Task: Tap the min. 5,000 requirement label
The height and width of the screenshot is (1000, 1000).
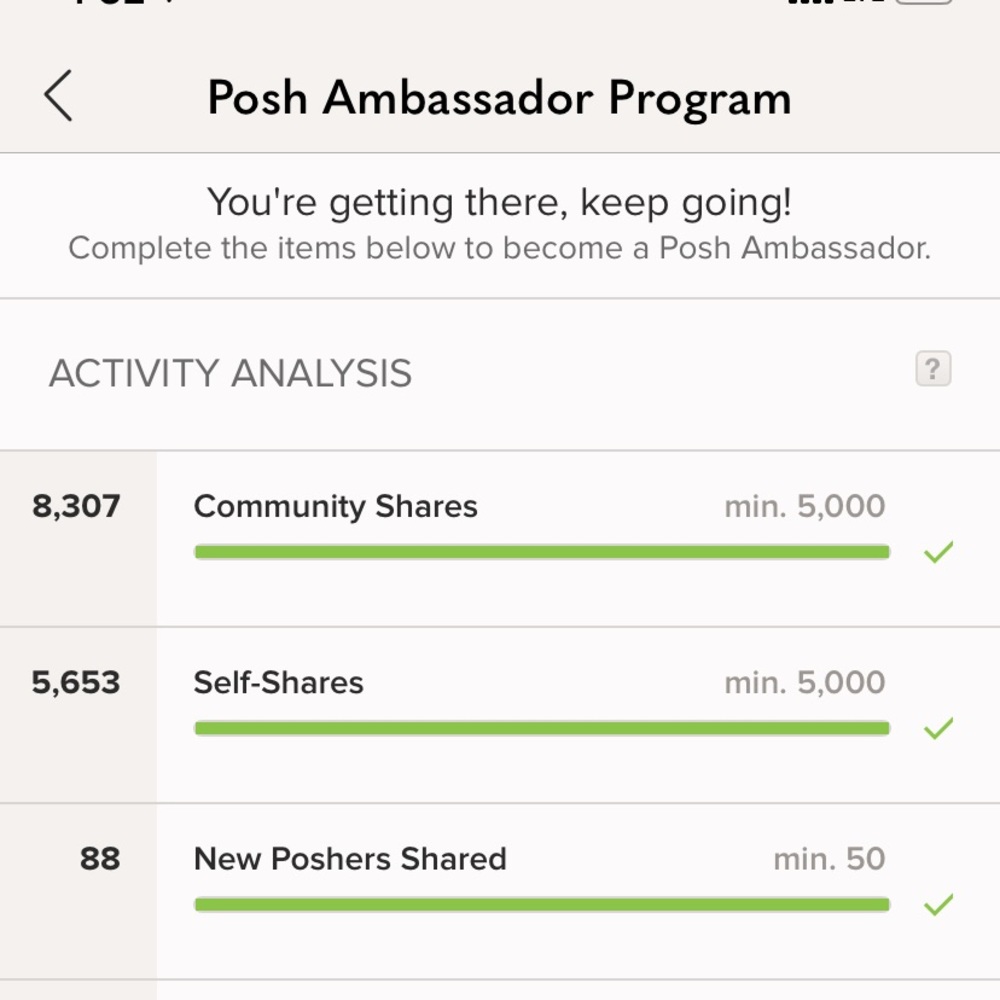Action: click(x=804, y=506)
